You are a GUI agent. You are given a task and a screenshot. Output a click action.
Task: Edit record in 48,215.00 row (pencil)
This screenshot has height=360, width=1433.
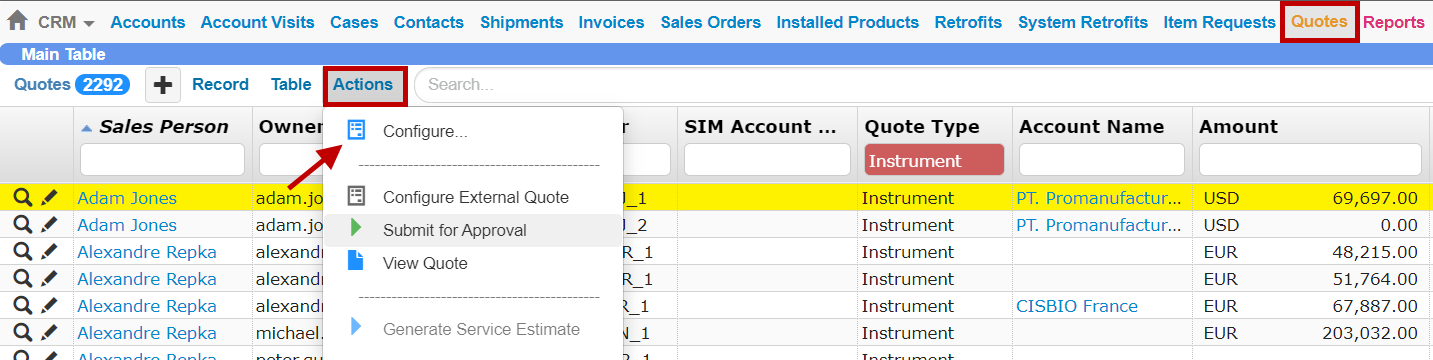click(x=49, y=252)
